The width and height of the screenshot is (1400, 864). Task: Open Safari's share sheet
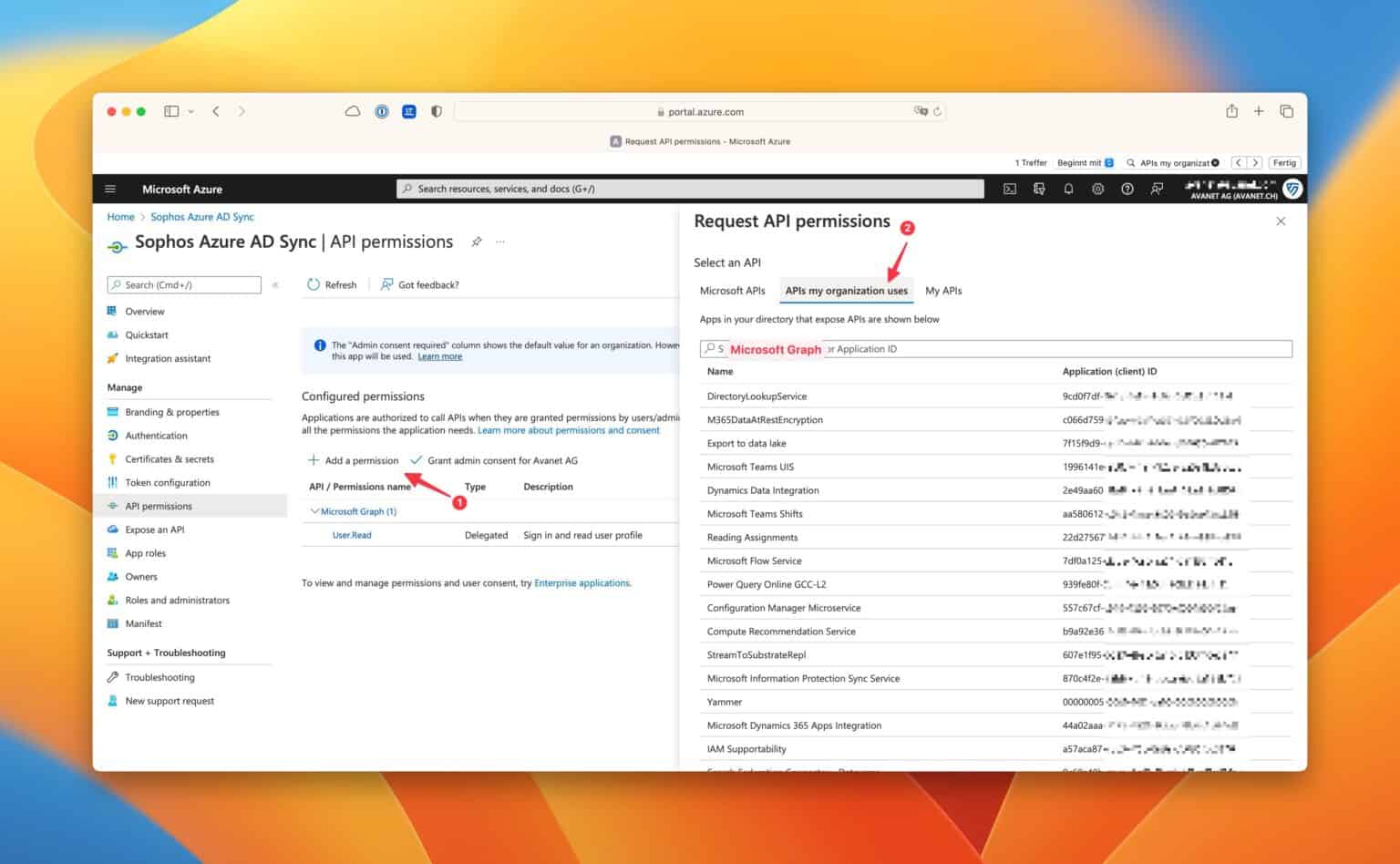[1231, 110]
